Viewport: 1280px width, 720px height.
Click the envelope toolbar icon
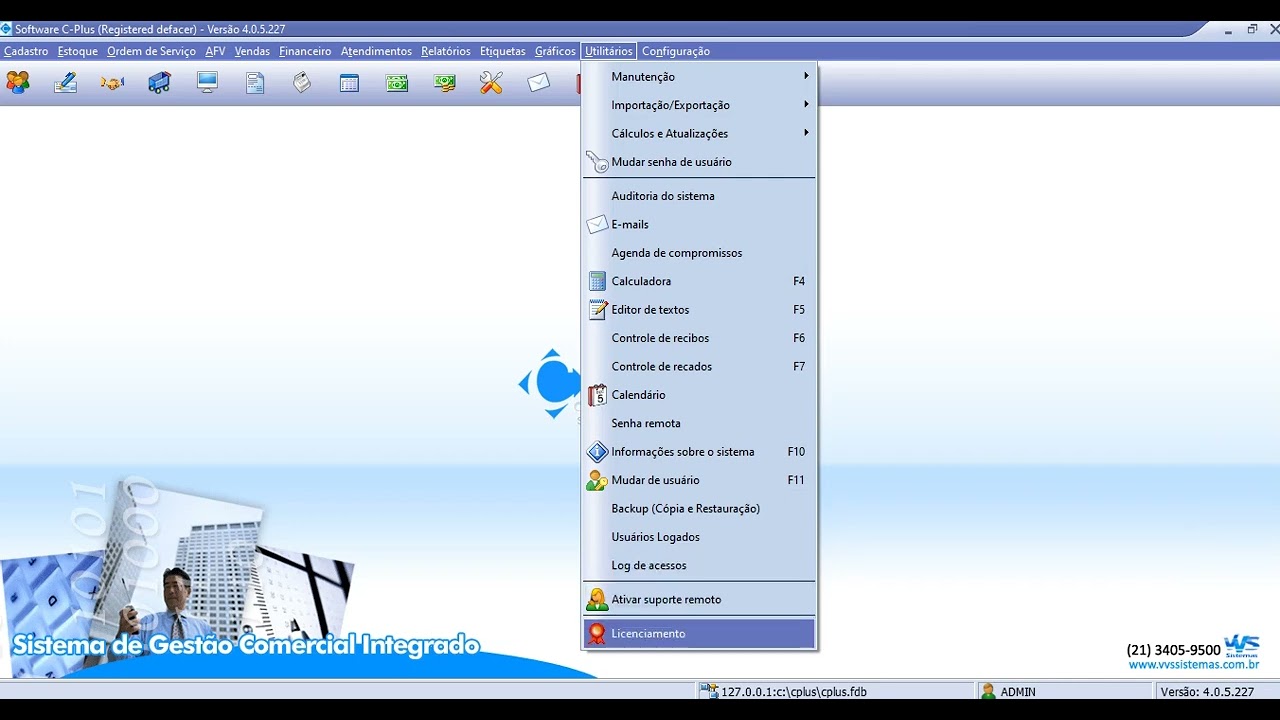tap(539, 82)
